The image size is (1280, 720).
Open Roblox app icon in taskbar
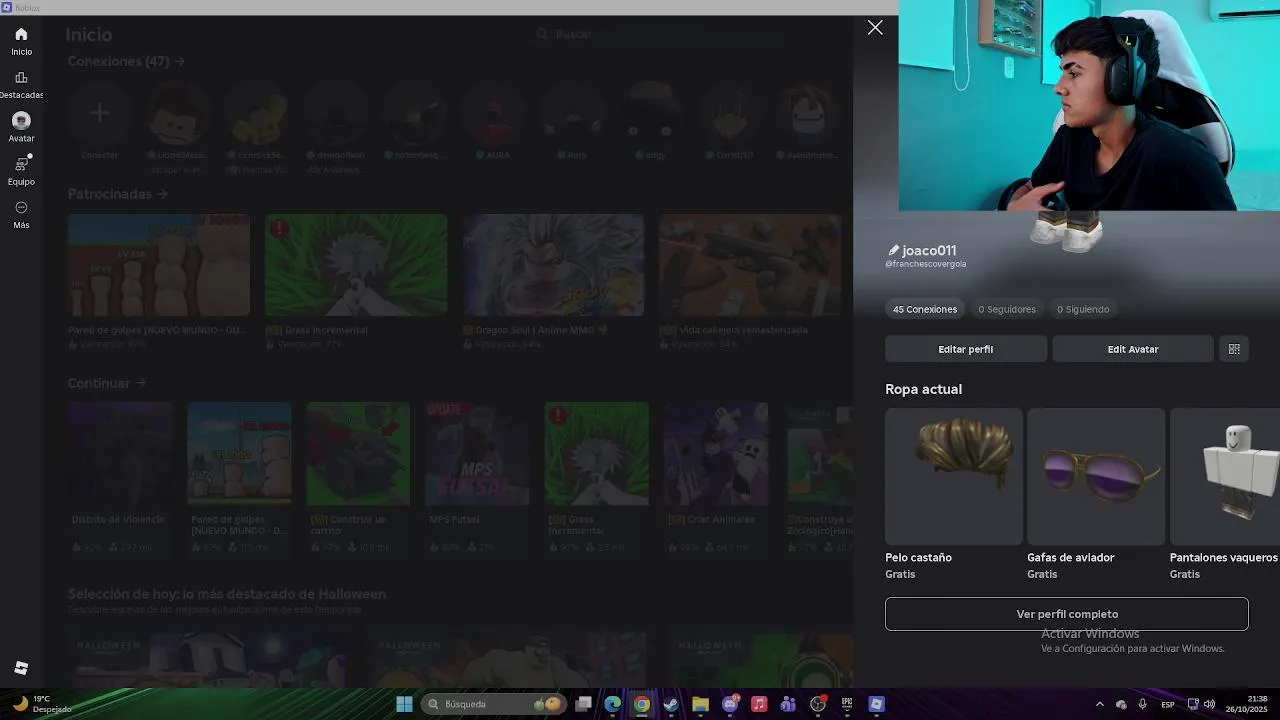click(x=876, y=704)
